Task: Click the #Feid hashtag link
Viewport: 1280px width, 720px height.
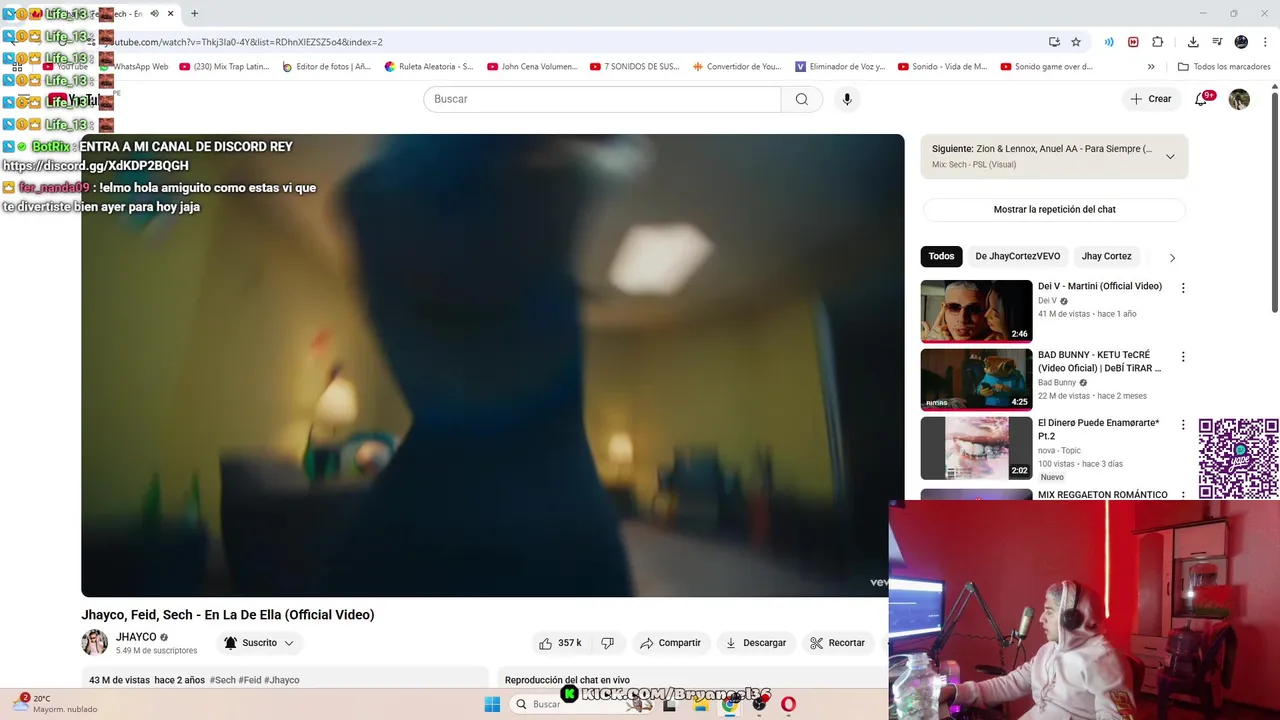Action: point(250,680)
